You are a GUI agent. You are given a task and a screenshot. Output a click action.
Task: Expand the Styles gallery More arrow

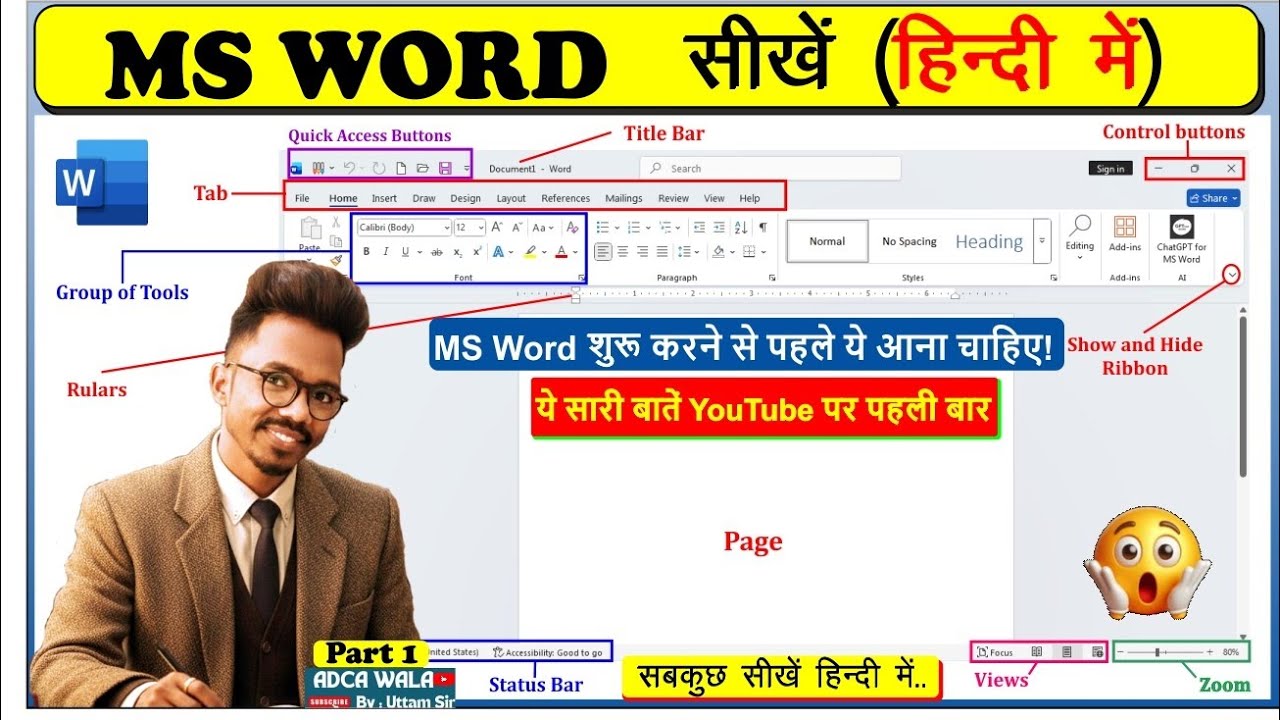(x=1043, y=241)
